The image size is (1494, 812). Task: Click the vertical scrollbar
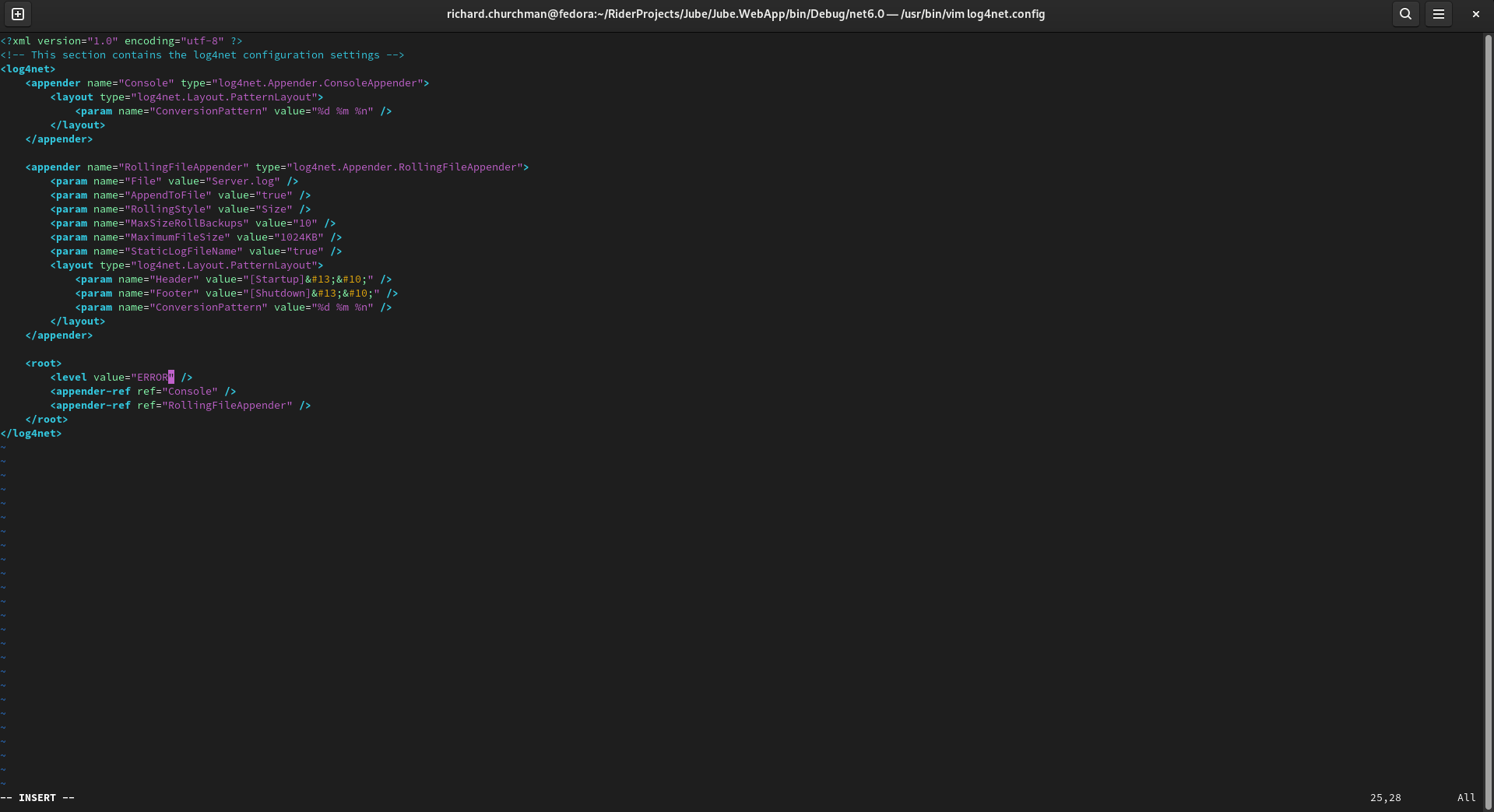pyautogui.click(x=1488, y=420)
